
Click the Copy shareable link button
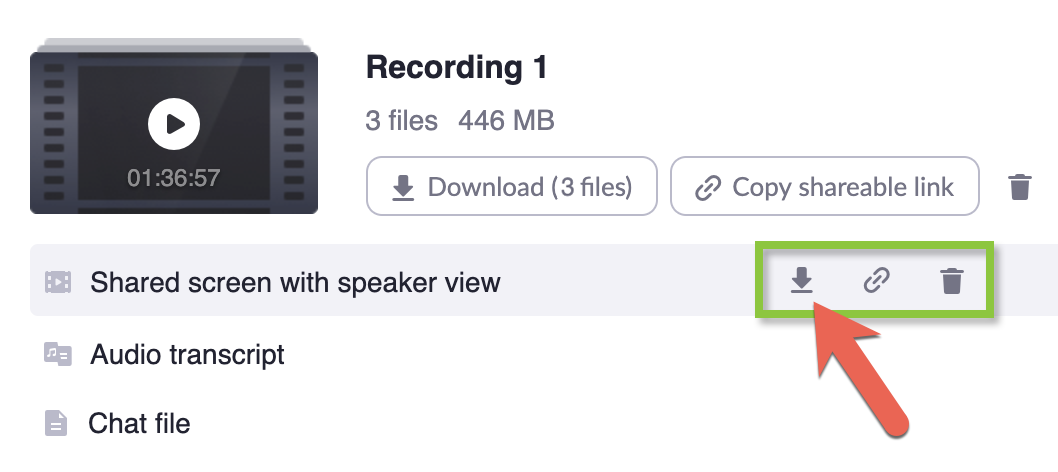click(x=824, y=186)
